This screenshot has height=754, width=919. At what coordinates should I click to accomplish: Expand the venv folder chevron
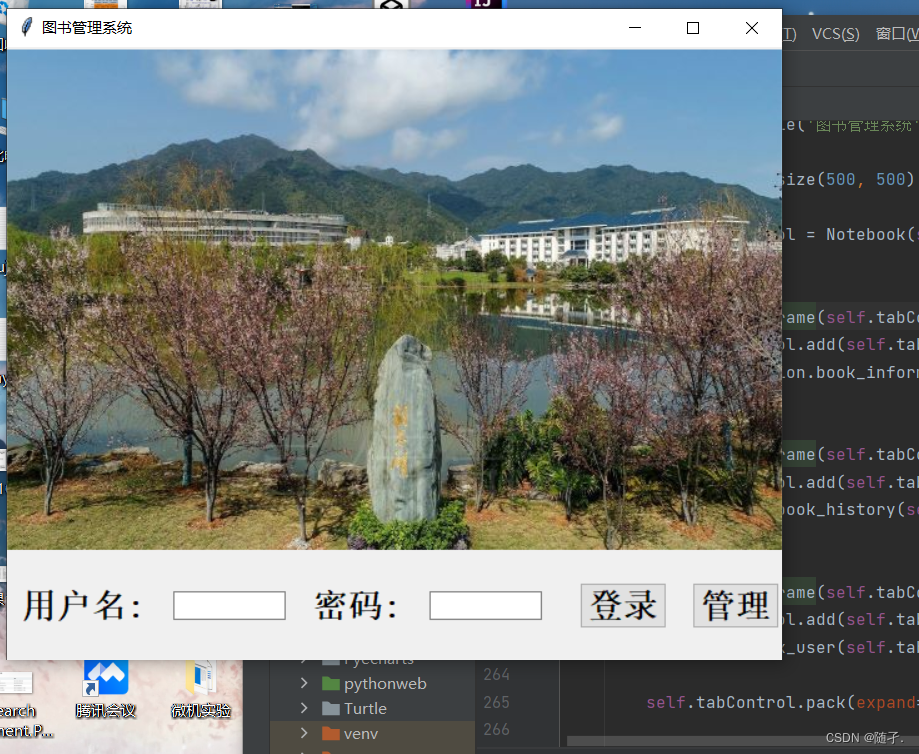coord(304,733)
